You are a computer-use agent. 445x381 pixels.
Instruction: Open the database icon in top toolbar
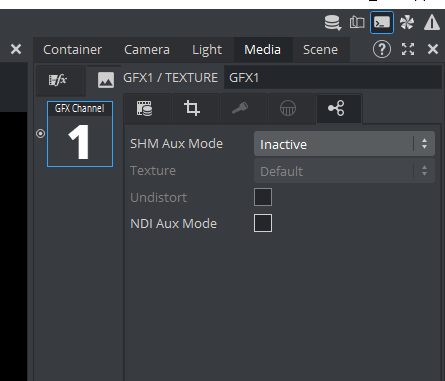(x=333, y=23)
